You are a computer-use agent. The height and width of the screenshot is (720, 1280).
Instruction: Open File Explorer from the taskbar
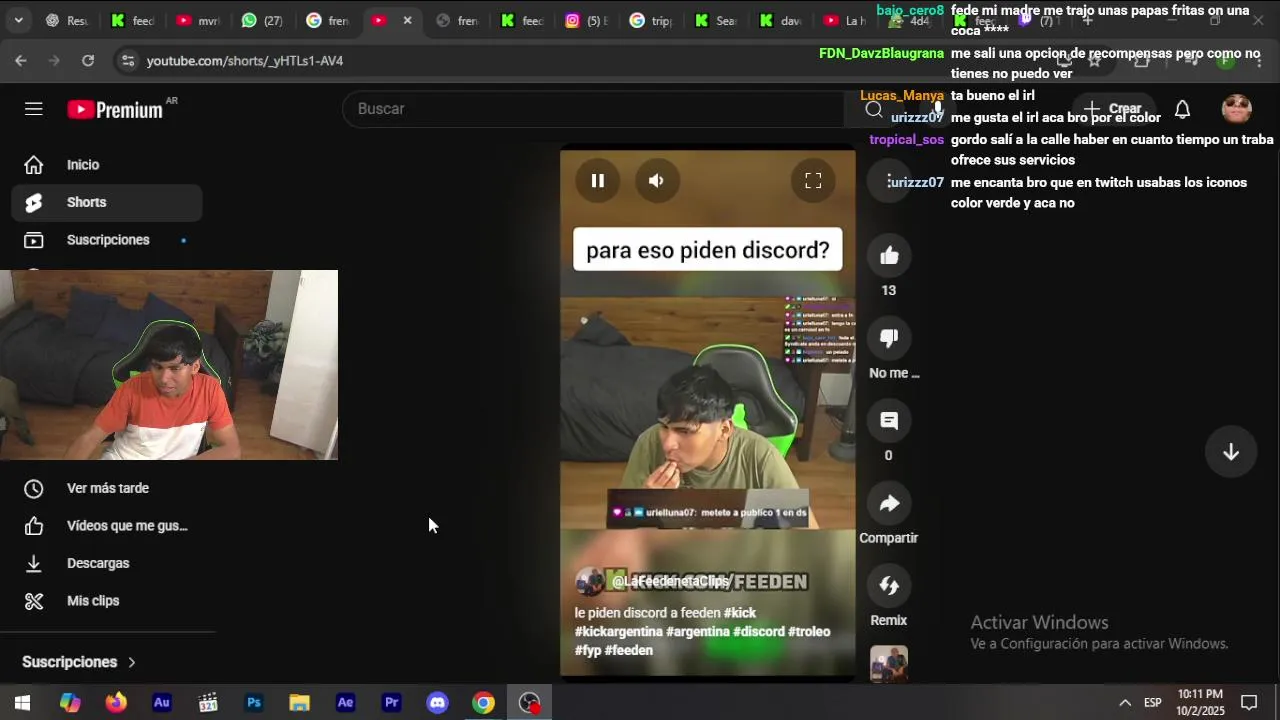pyautogui.click(x=300, y=703)
